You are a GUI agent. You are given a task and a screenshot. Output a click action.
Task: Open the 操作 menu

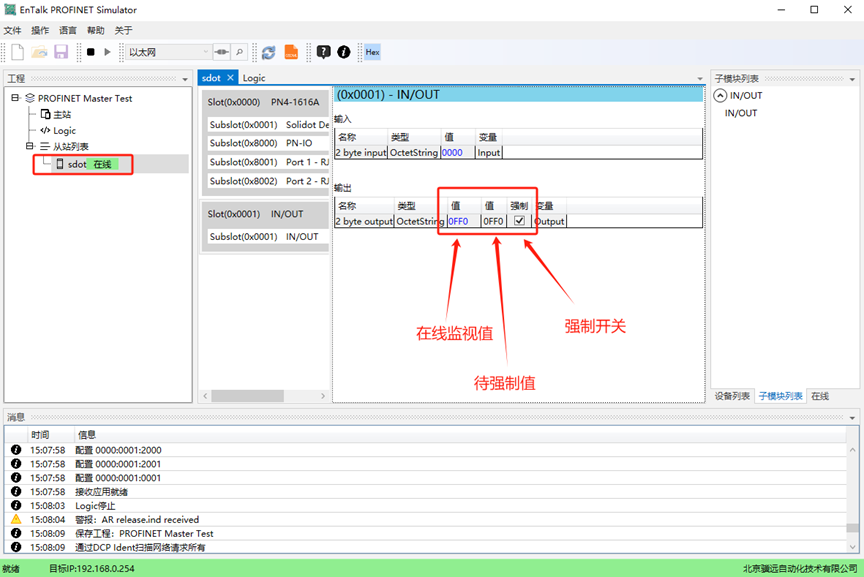(40, 30)
